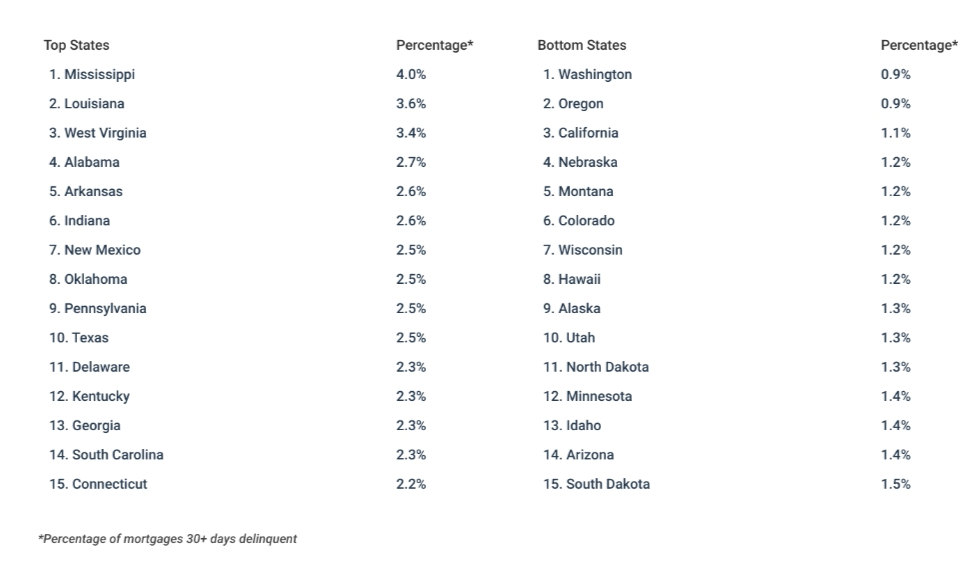Click West Virginia's 3.4% value

(x=411, y=133)
